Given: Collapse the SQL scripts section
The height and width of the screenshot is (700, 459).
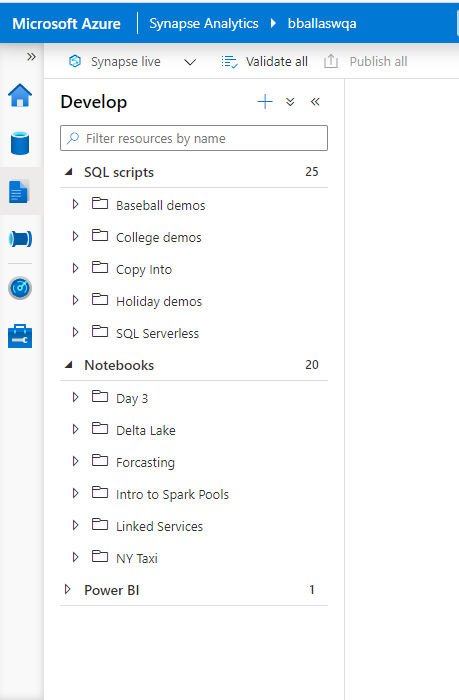Looking at the screenshot, I should click(x=69, y=172).
